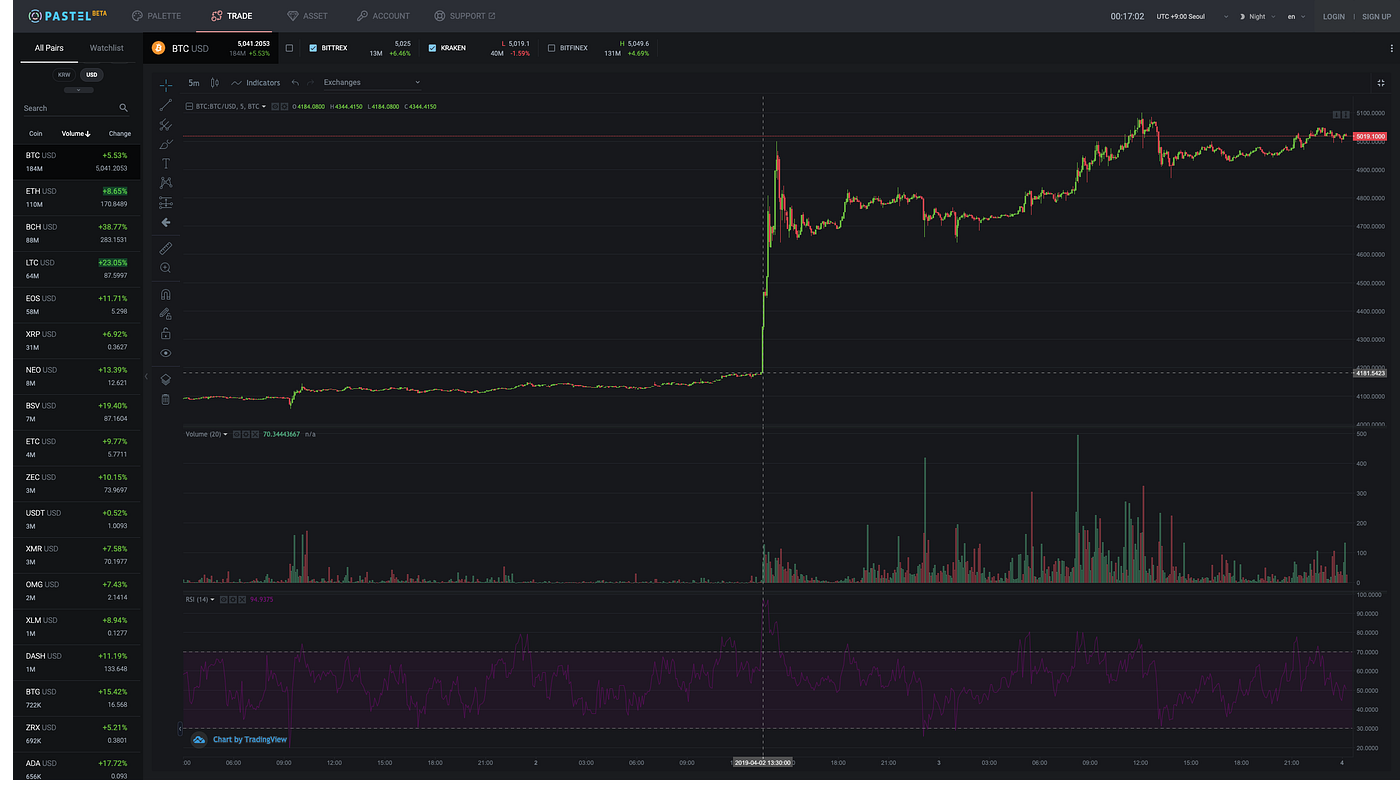Uncheck the KRAKEN exchange checkbox
The width and height of the screenshot is (1400, 795).
point(432,48)
